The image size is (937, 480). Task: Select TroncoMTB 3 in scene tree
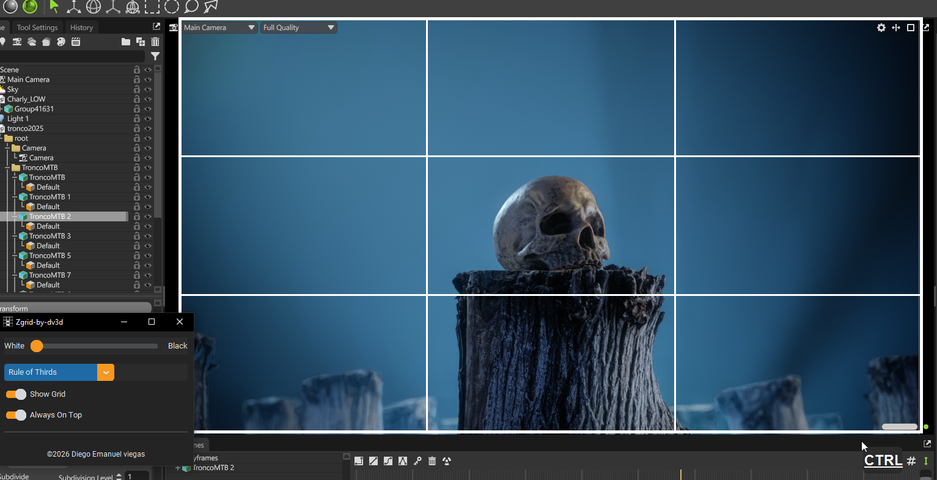coord(50,236)
